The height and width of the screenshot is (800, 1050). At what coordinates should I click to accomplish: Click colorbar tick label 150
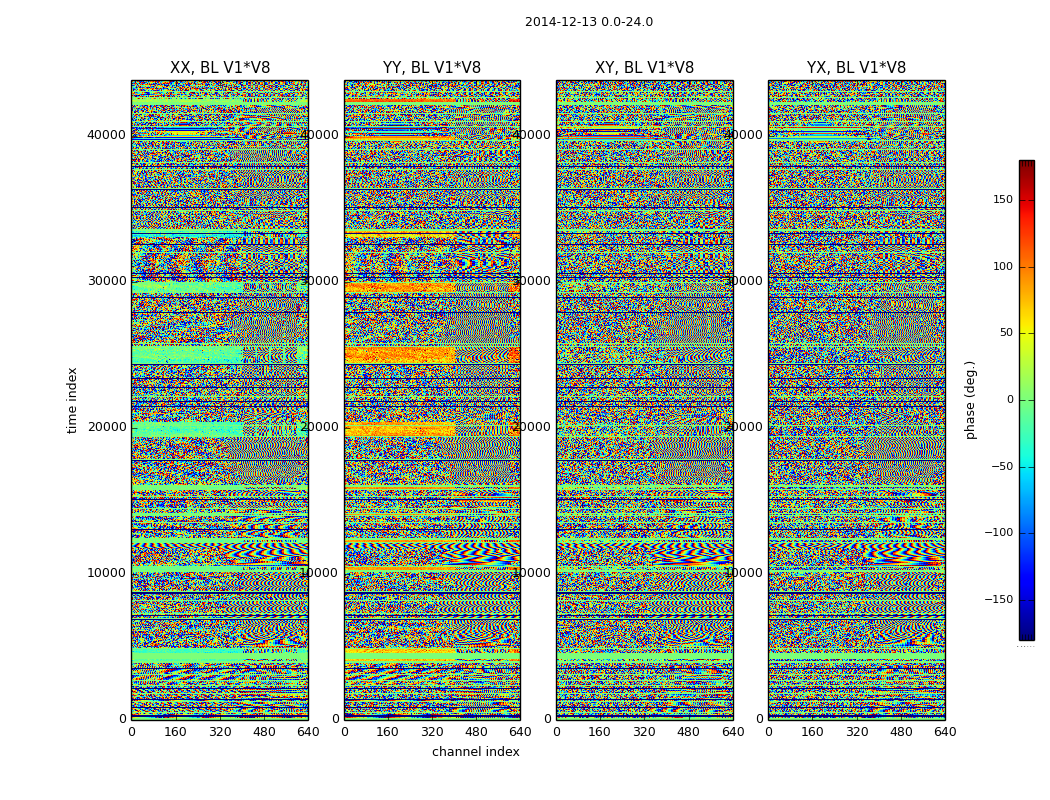1003,199
